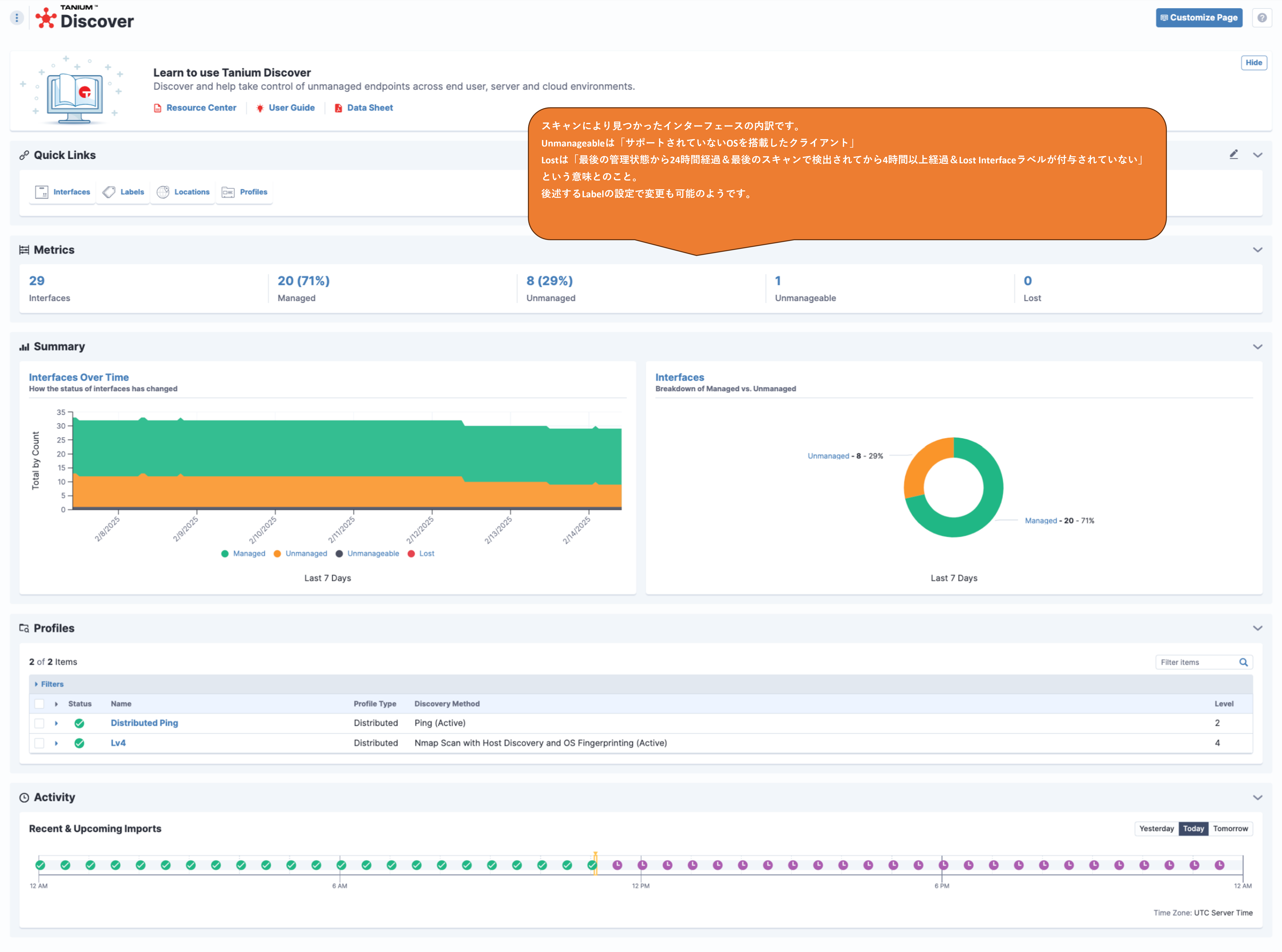Screen dimensions: 1282x952
Task: Open Interfaces Over Time chart title
Action: point(79,377)
